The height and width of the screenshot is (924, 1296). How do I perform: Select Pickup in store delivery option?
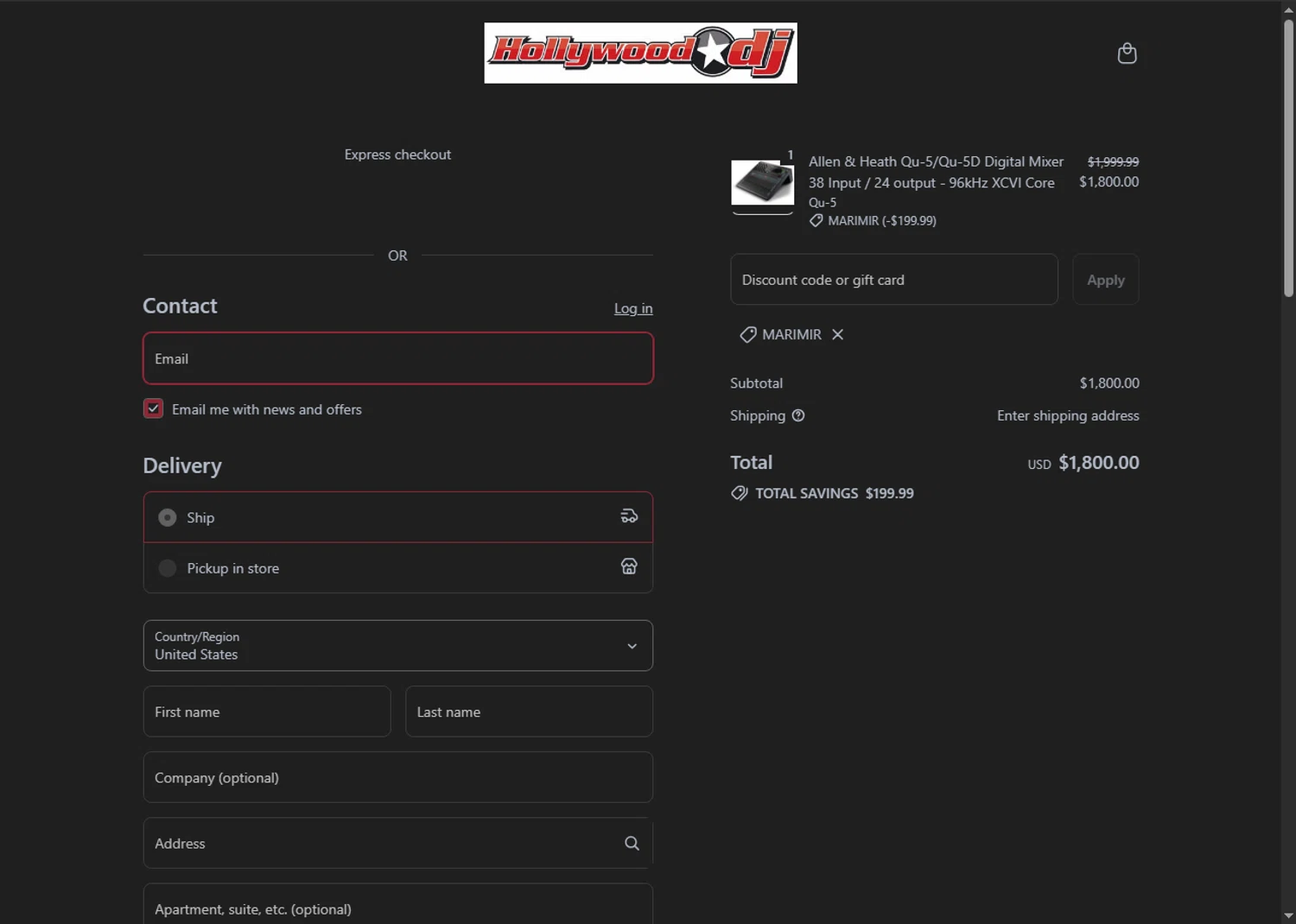point(397,567)
